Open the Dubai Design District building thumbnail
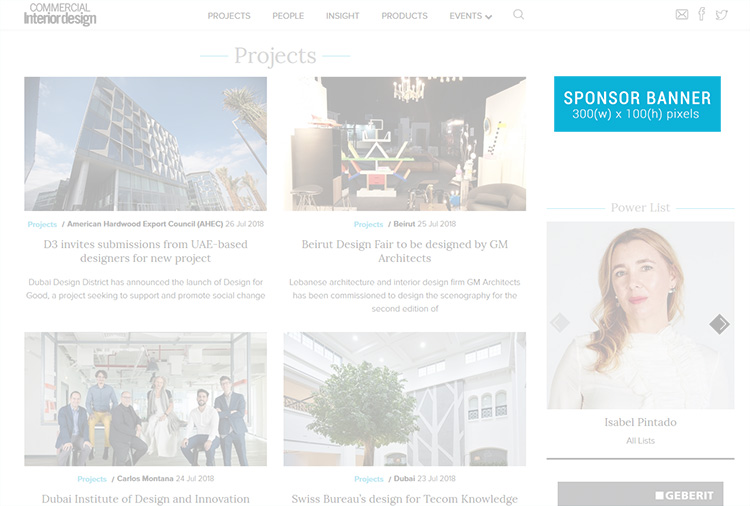Image resolution: width=750 pixels, height=506 pixels. (145, 144)
